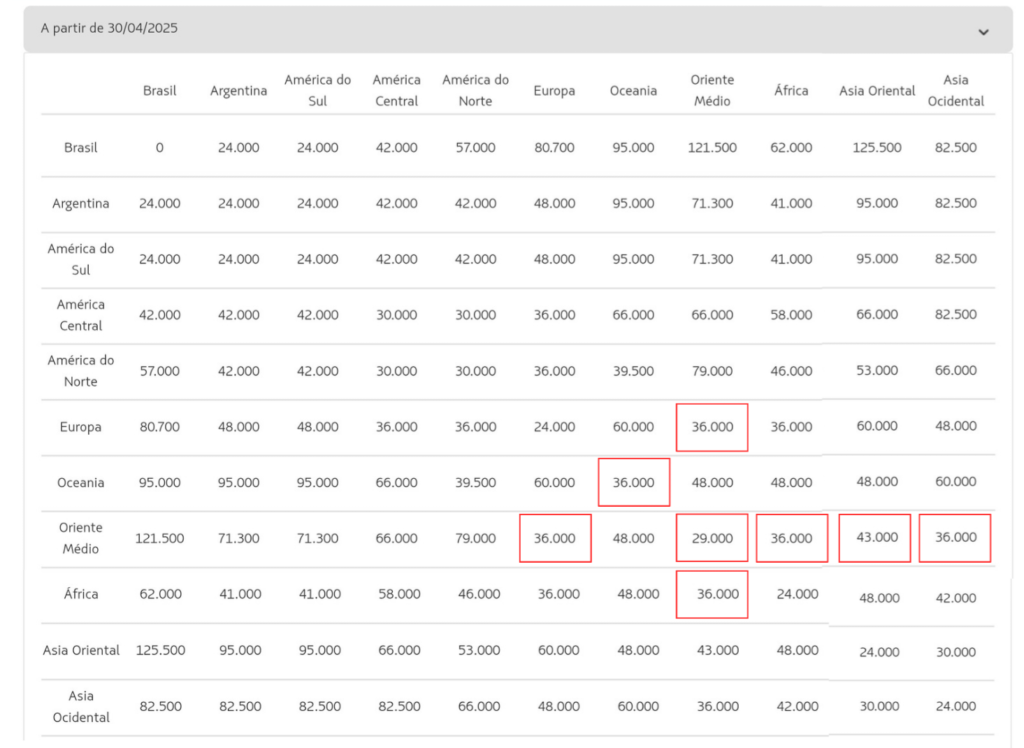Screen dimensions: 1024x748
Task: Click the Oceania row label
Action: [x=81, y=482]
